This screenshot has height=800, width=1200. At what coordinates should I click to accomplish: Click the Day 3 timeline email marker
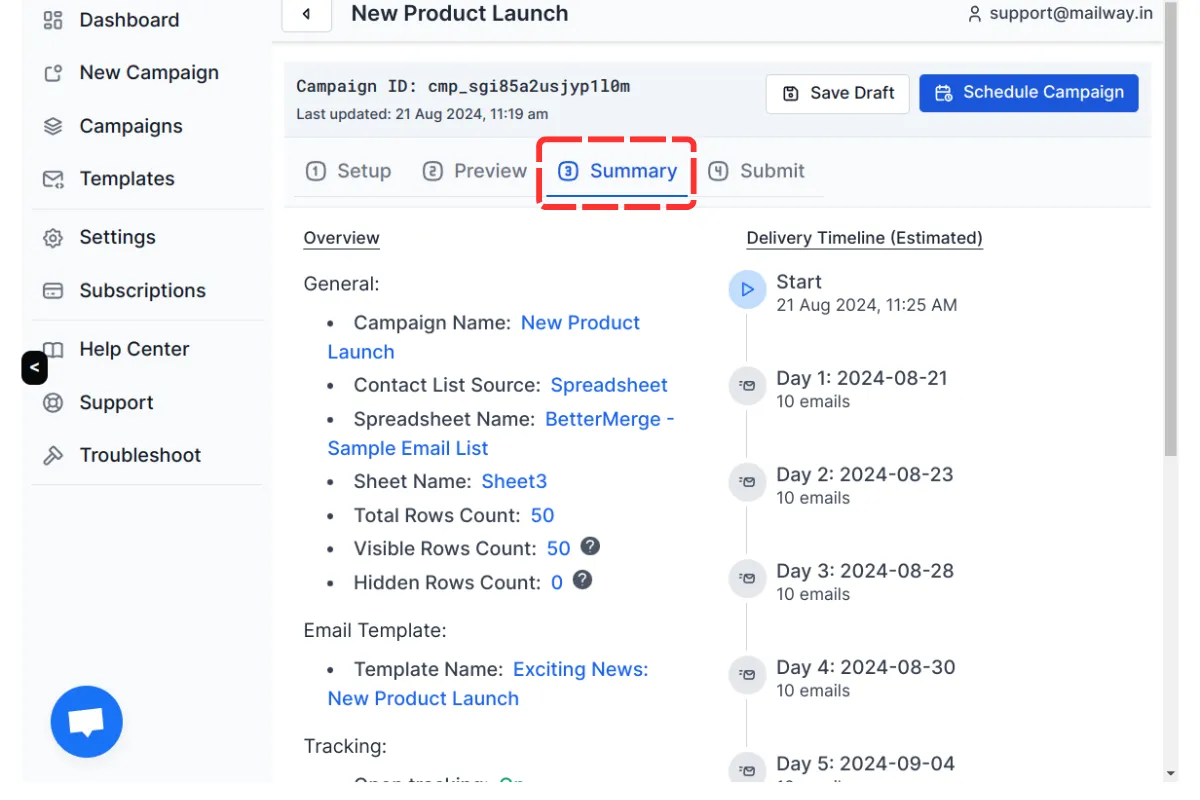click(x=747, y=579)
